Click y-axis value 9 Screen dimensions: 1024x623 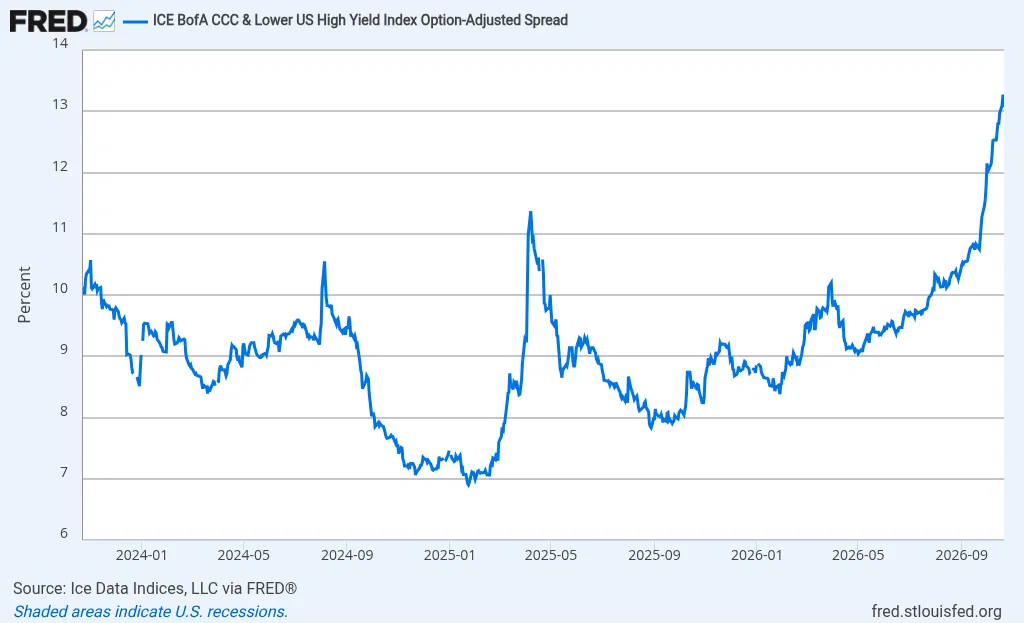coord(64,350)
